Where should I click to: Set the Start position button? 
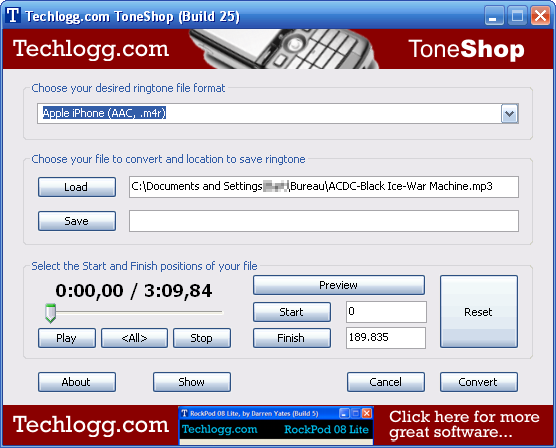point(292,312)
